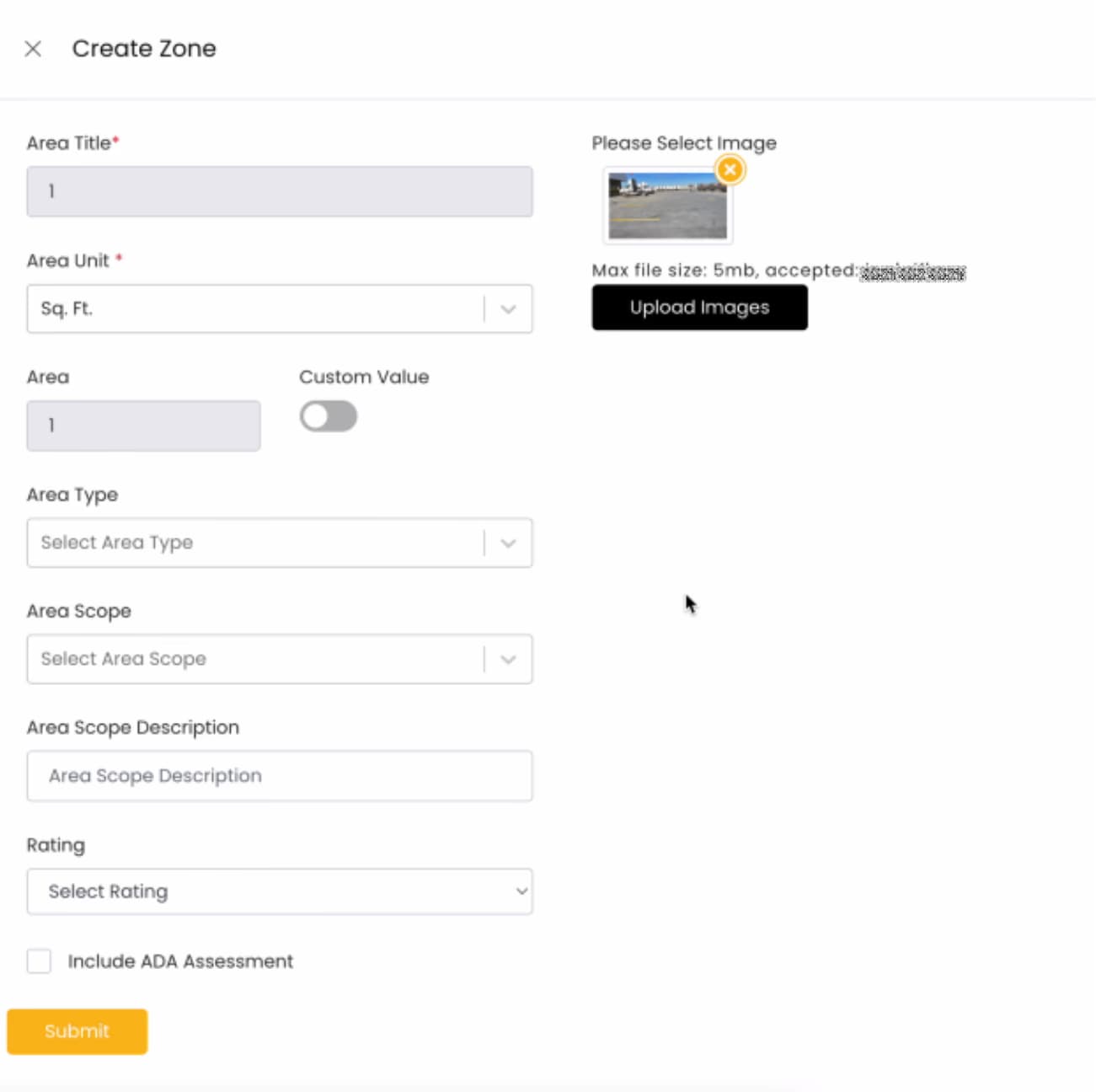Click the 'Please Select Image' label
This screenshot has width=1096, height=1092.
[x=684, y=143]
